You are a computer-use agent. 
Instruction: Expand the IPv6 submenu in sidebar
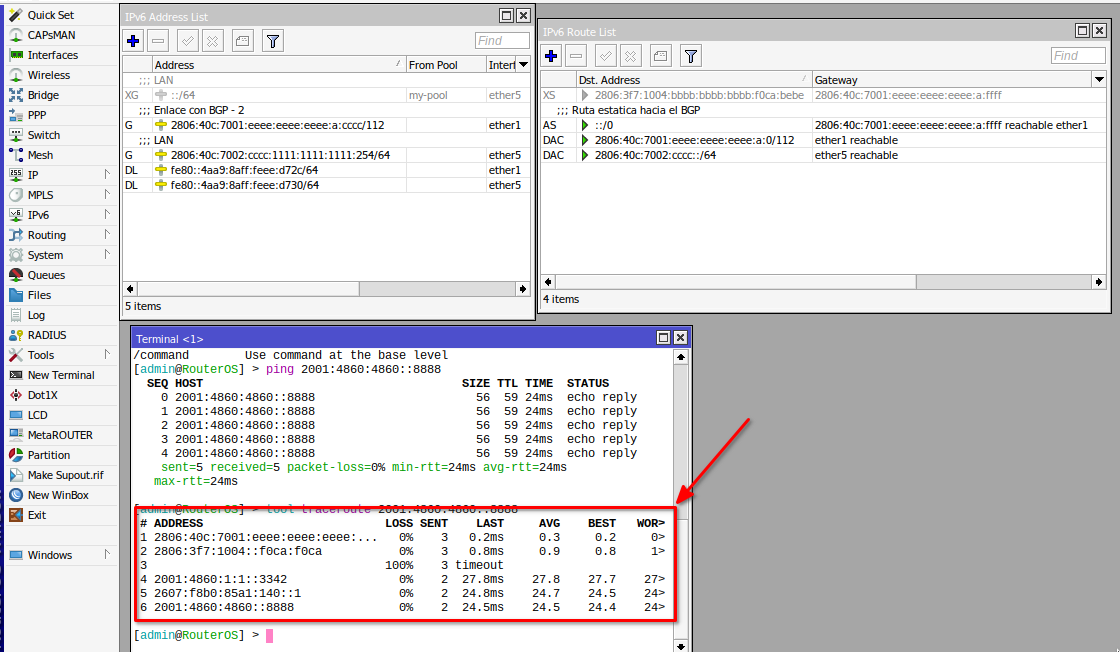(x=38, y=215)
